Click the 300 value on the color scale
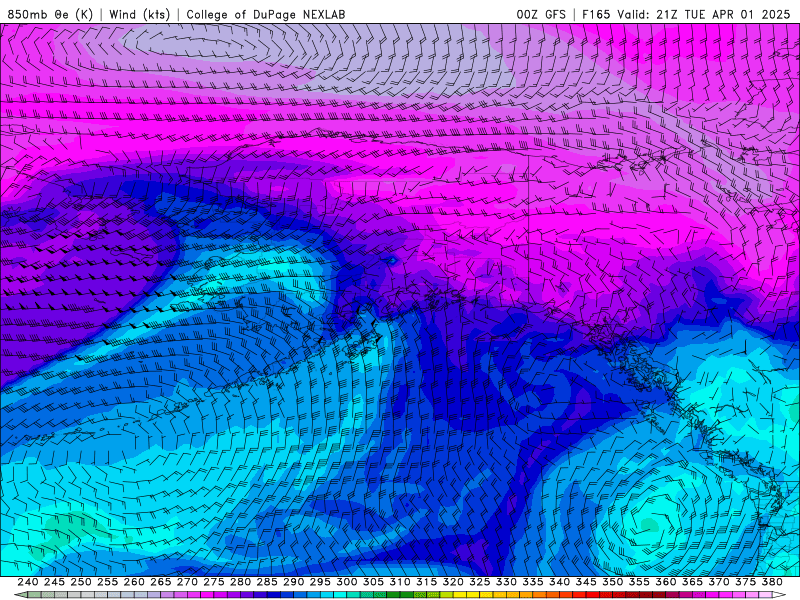Screen dimensions: 800x600 (346, 582)
